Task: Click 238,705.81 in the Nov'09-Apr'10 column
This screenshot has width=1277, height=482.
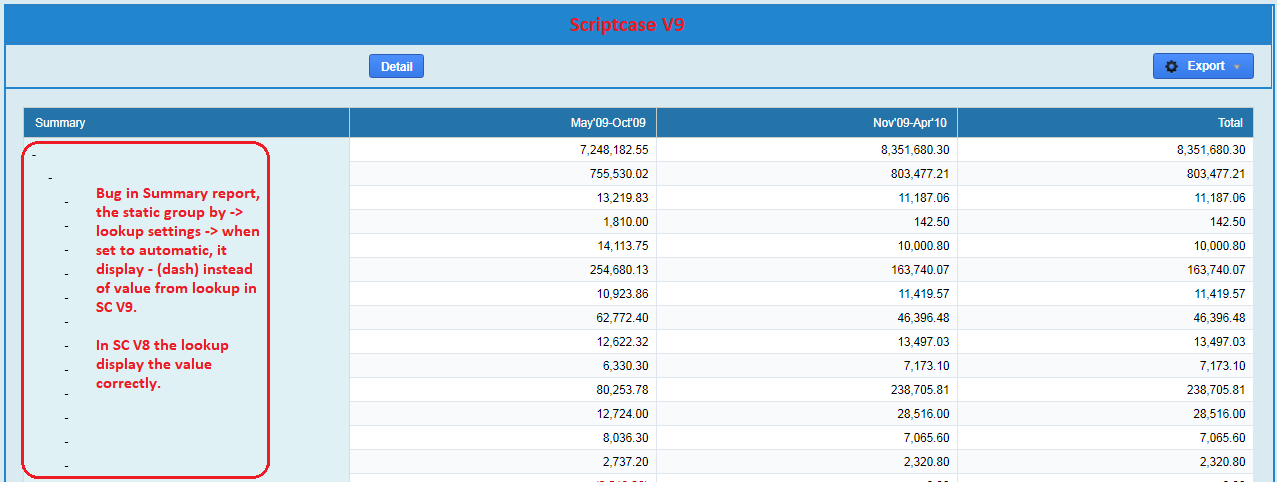Action: point(920,390)
